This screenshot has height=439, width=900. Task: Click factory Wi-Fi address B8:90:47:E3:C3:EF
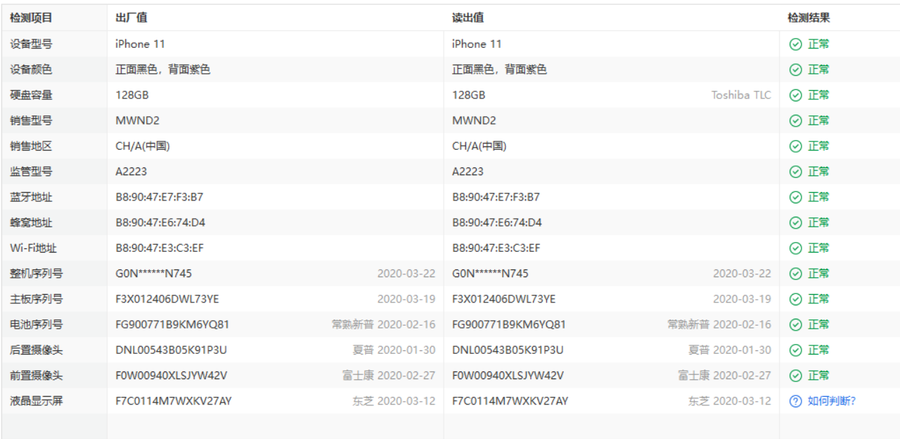(160, 248)
